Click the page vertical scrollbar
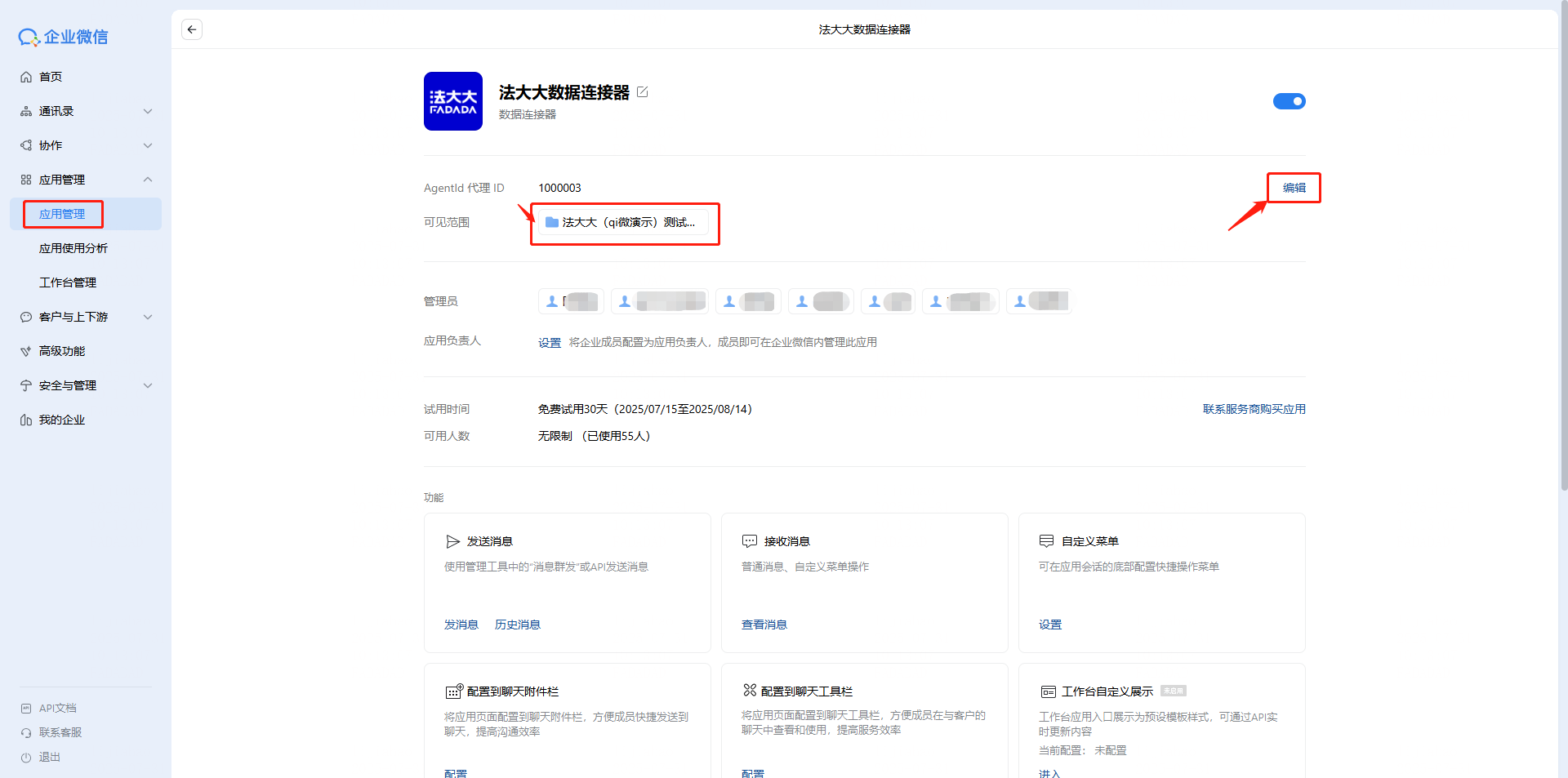 (x=1563, y=245)
